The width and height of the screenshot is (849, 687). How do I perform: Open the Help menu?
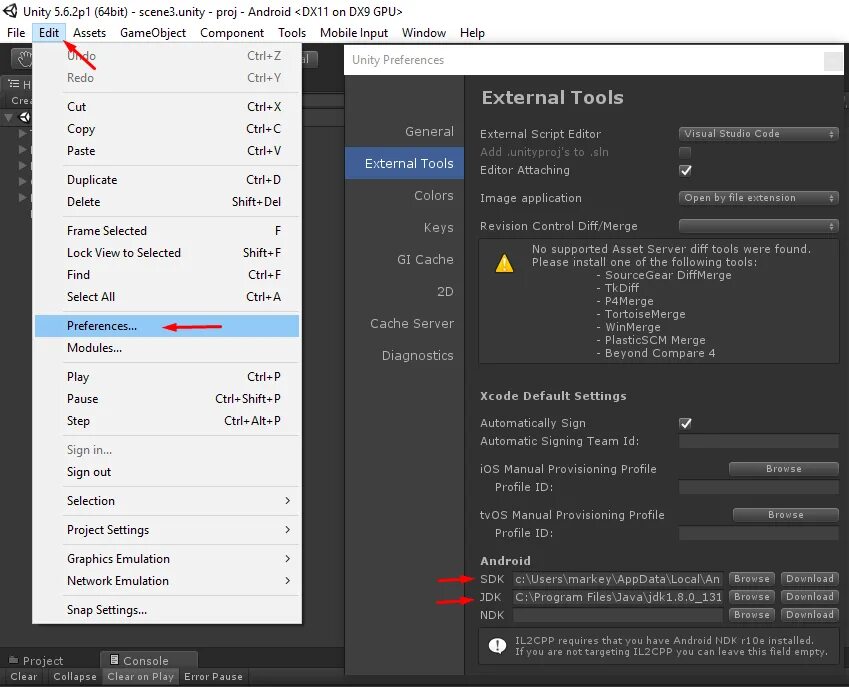point(472,33)
